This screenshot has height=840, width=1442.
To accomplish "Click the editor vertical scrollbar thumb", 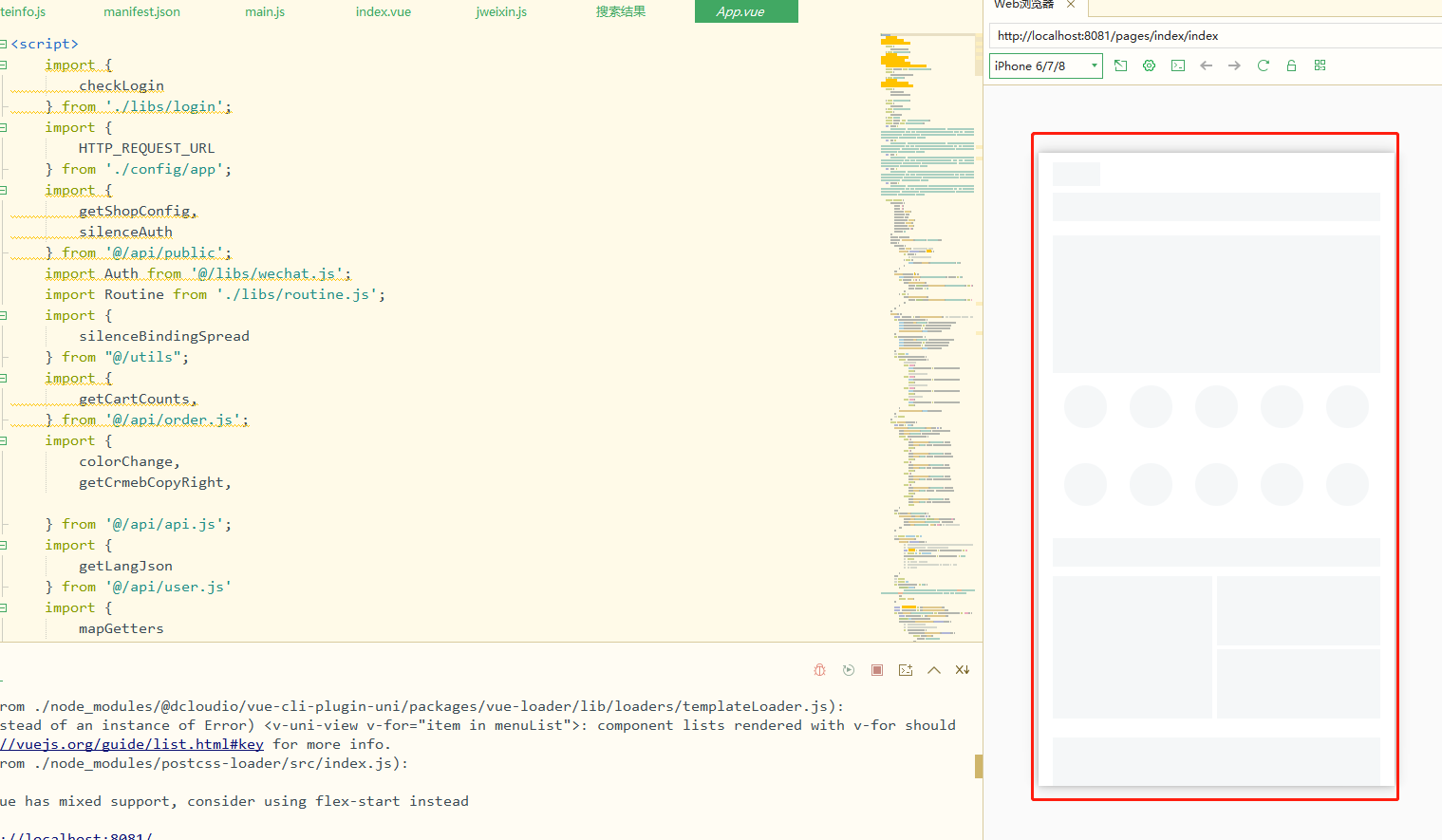I will (x=979, y=55).
